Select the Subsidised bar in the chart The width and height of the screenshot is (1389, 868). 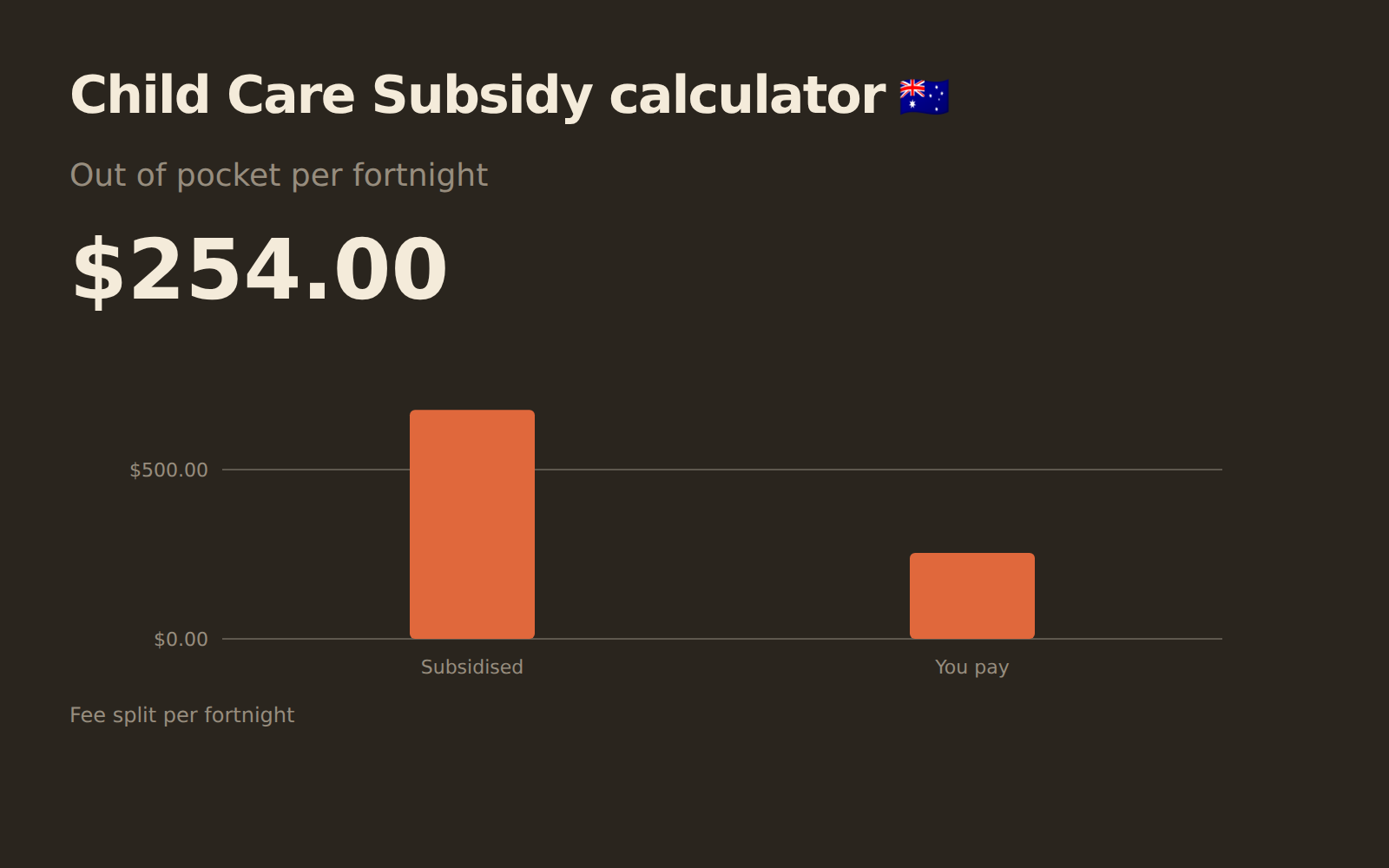(472, 524)
